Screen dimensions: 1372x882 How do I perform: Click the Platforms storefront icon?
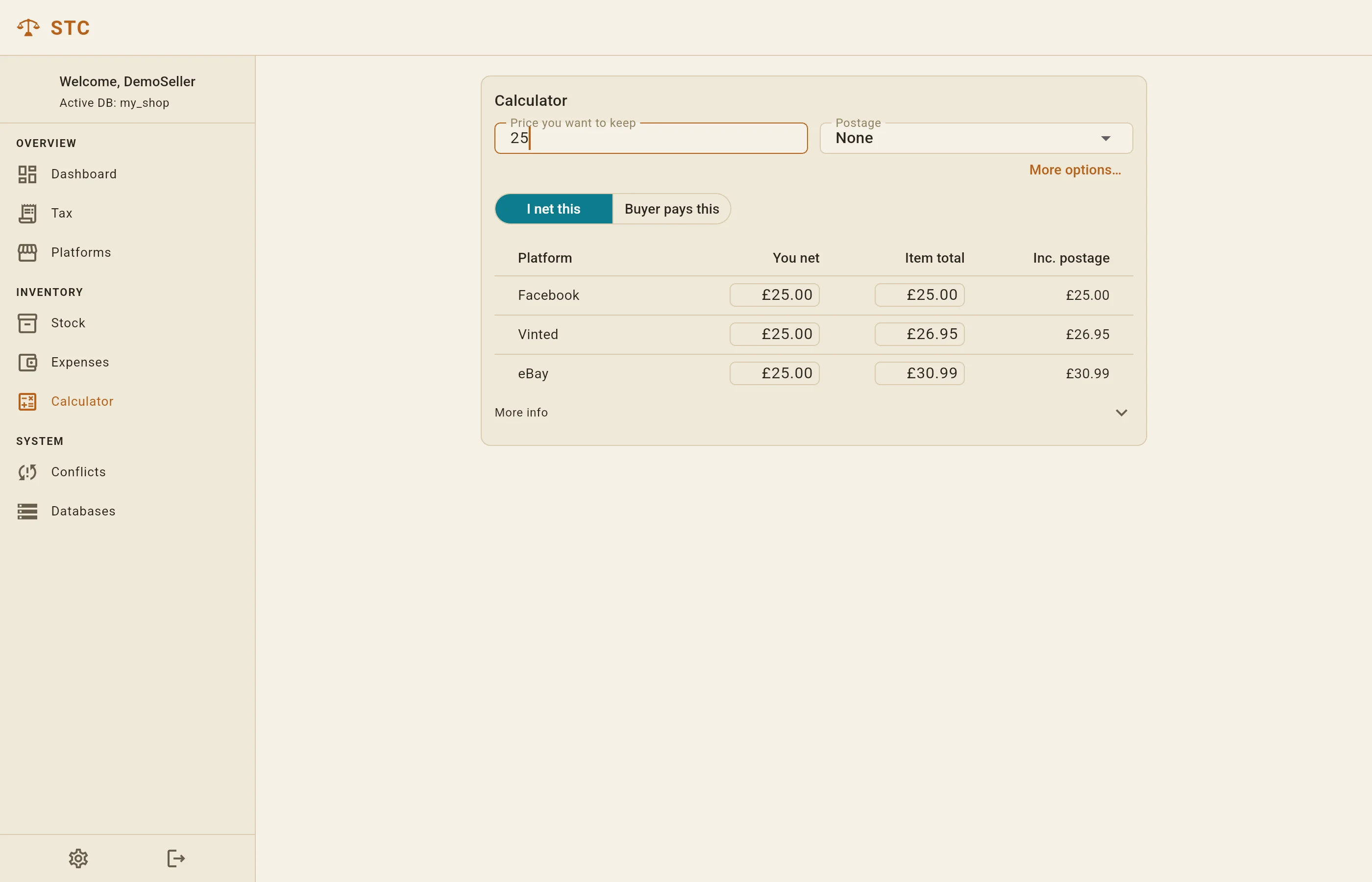point(27,252)
